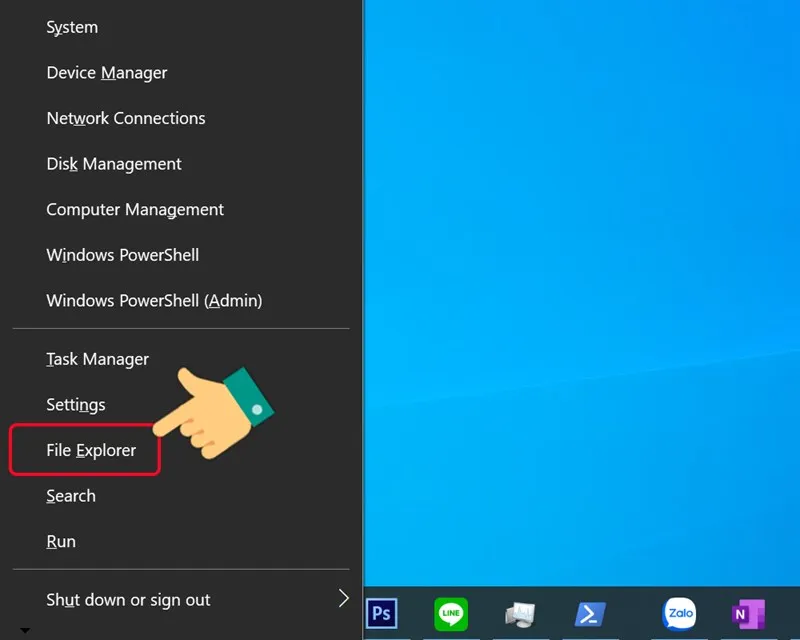Click the small down arrow at menu bottom
This screenshot has width=800, height=640.
(x=25, y=631)
